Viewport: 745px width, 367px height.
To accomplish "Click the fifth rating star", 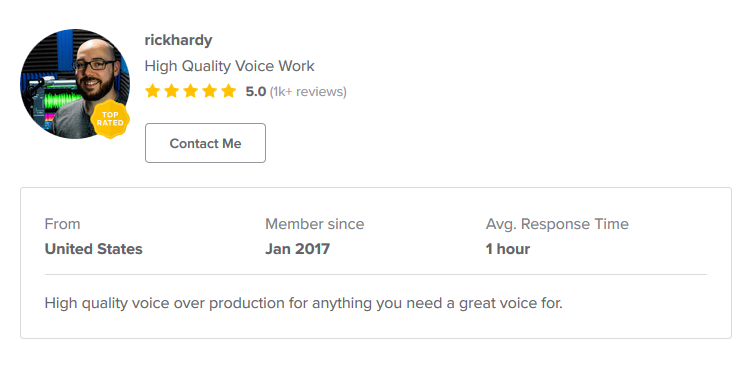I will click(x=229, y=91).
